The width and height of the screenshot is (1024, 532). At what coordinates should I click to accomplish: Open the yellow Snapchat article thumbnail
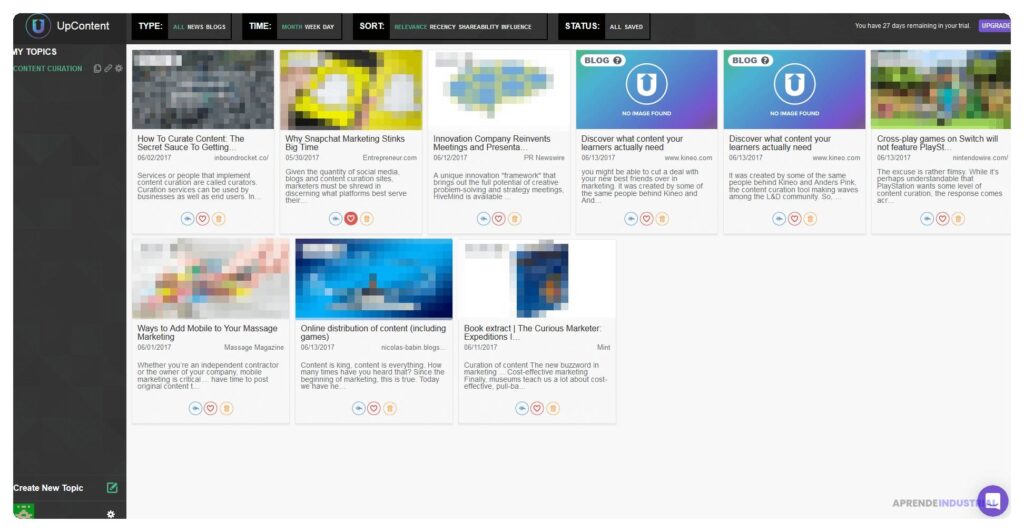pyautogui.click(x=351, y=89)
